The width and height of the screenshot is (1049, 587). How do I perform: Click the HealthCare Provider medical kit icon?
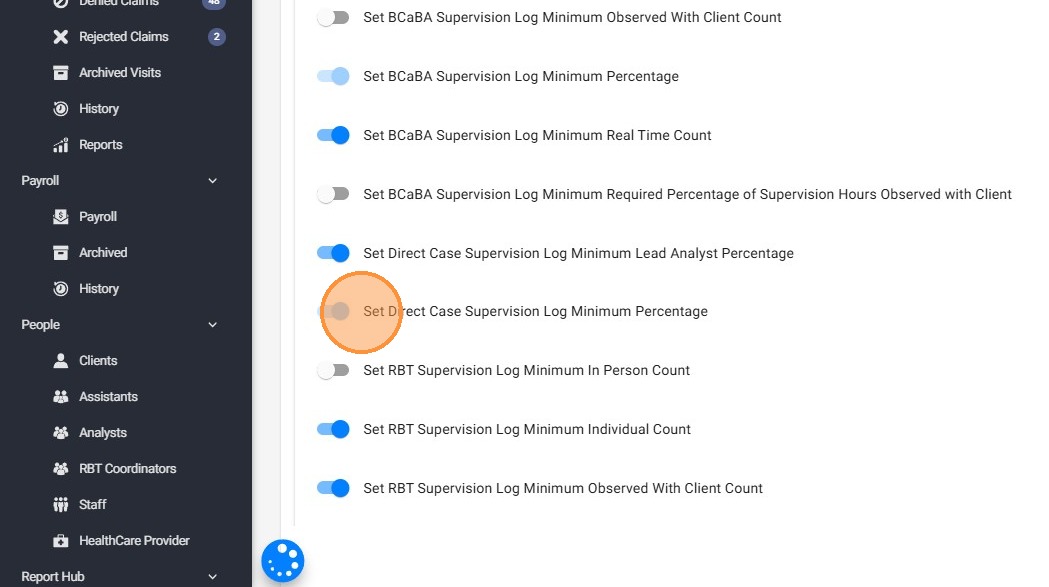pyautogui.click(x=60, y=541)
